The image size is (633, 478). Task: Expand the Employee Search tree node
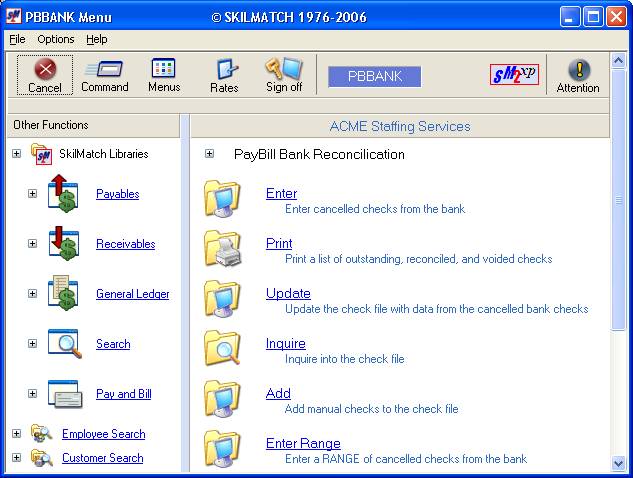click(x=17, y=434)
